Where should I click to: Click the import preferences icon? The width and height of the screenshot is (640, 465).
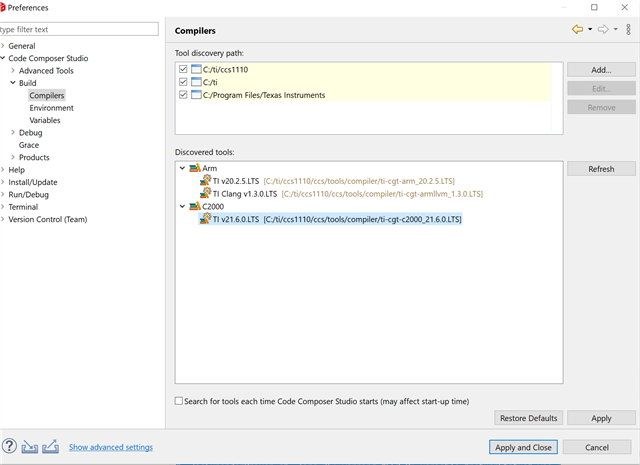coord(30,447)
